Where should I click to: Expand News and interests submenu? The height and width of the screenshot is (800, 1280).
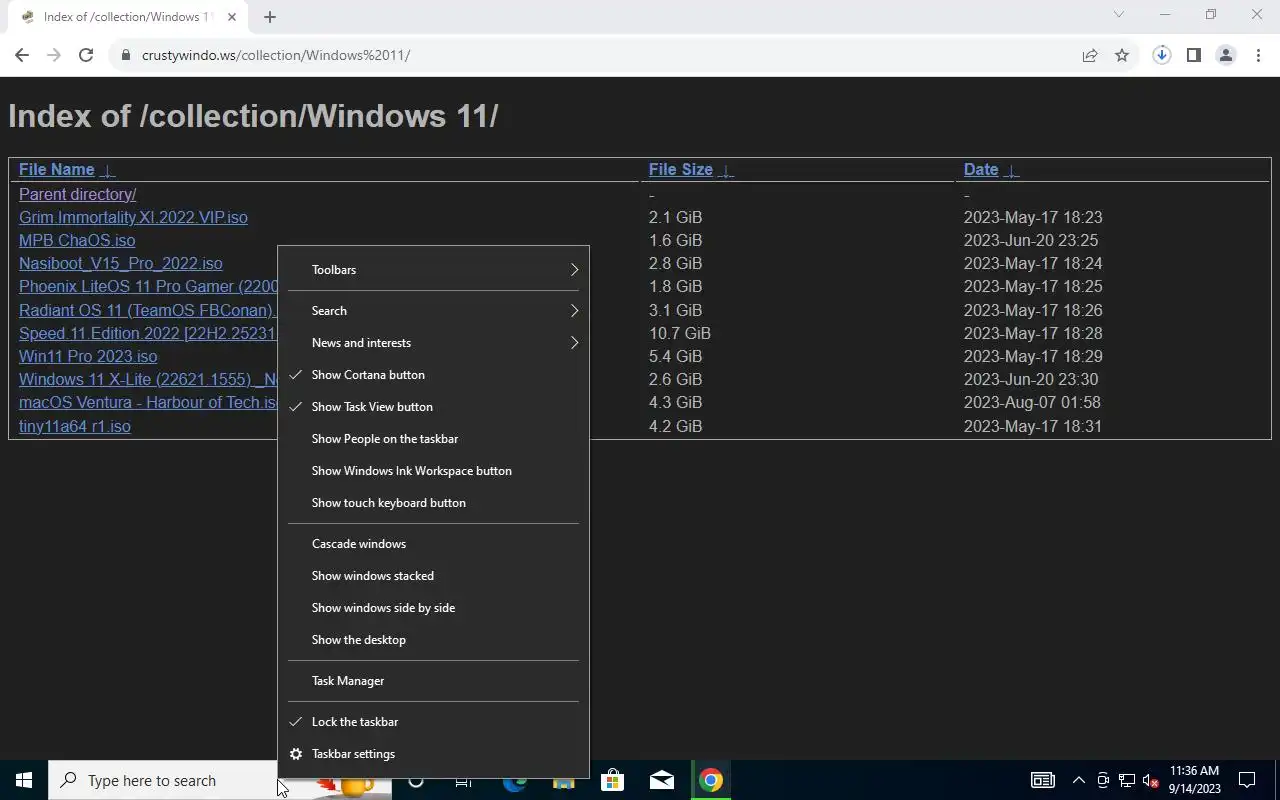[433, 343]
